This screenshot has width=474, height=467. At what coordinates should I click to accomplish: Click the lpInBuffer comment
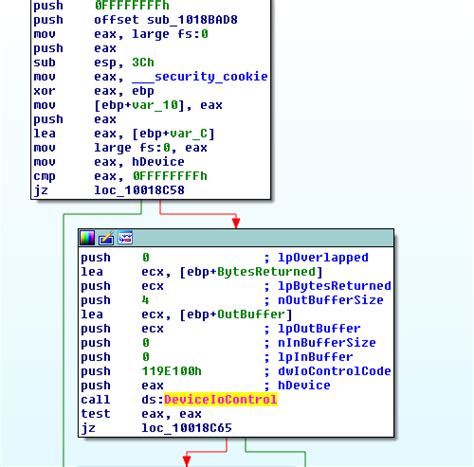(315, 357)
